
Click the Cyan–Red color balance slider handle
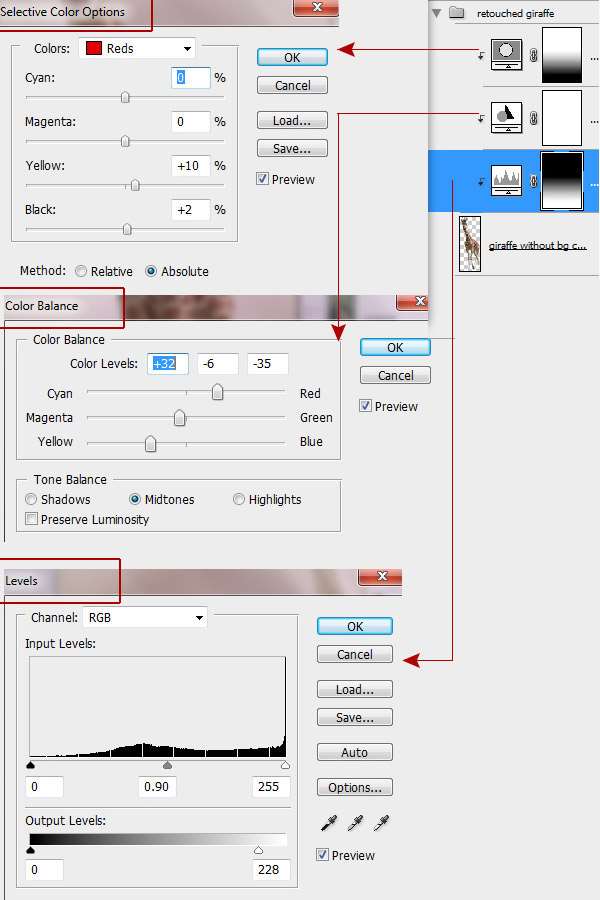coord(216,393)
